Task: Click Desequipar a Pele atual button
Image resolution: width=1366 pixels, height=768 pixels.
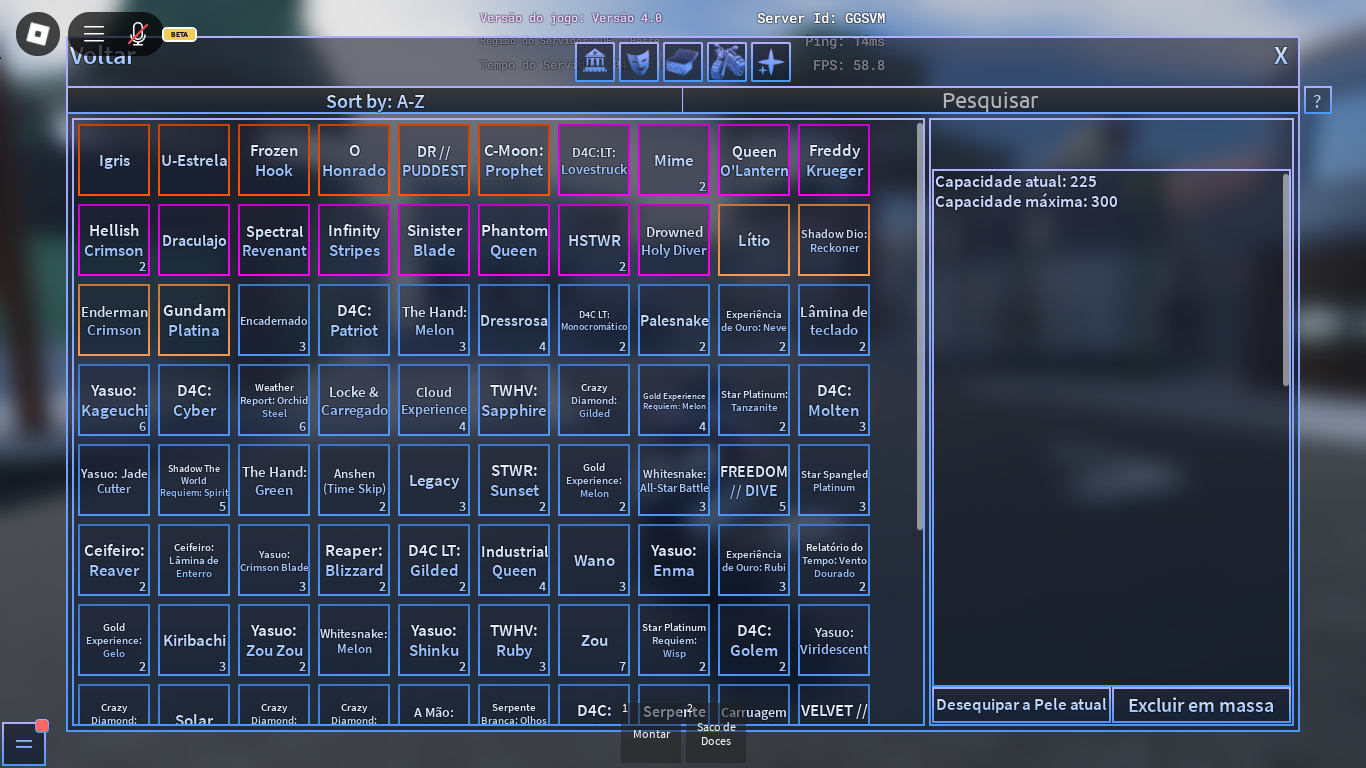Action: tap(1021, 705)
